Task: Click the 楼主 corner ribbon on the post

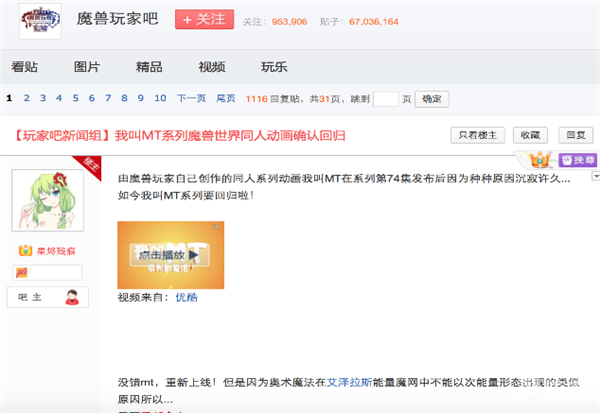Action: coord(90,165)
